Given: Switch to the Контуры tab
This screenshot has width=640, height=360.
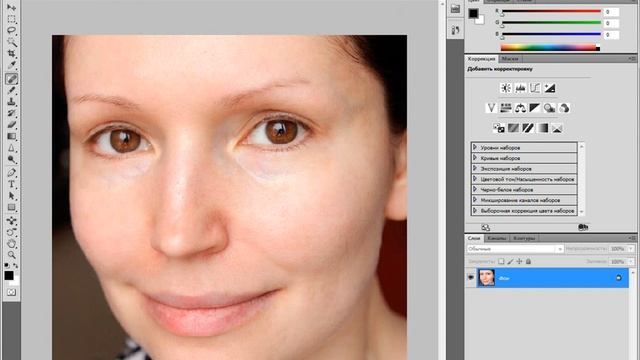Looking at the screenshot, I should [x=524, y=238].
